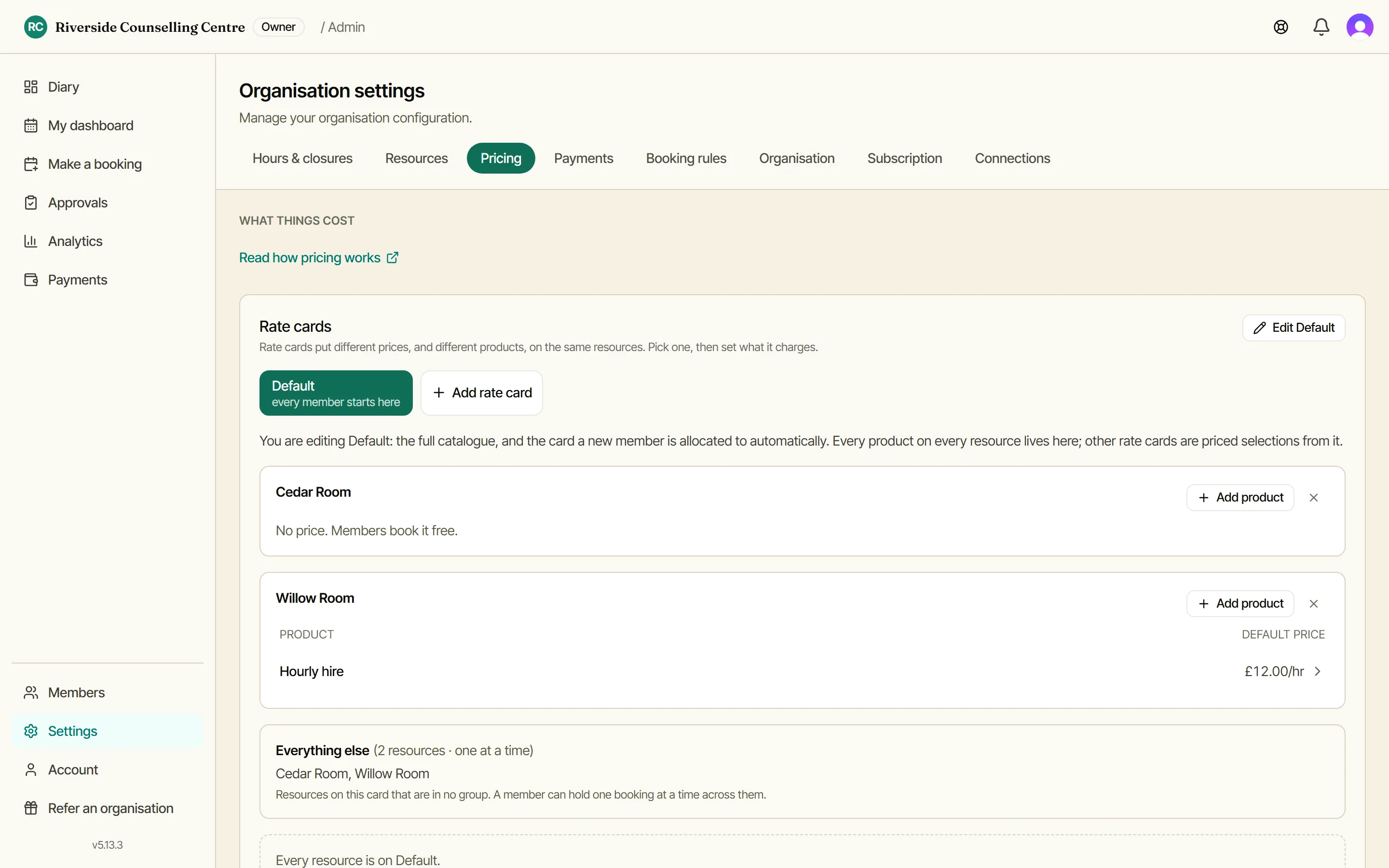Open the Connections tab
The image size is (1389, 868).
(1012, 159)
